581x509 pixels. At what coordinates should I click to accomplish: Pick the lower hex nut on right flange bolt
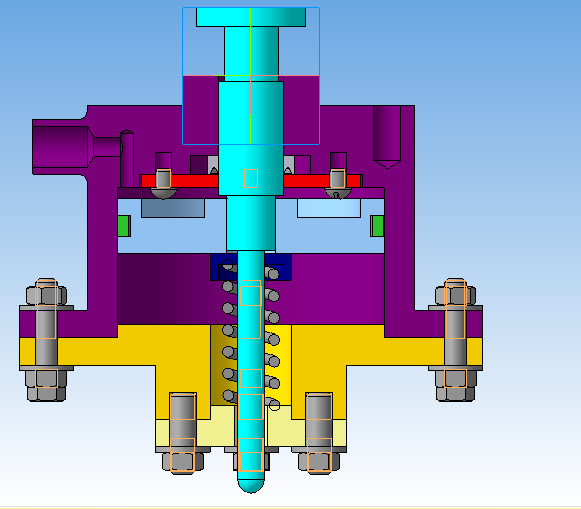455,385
